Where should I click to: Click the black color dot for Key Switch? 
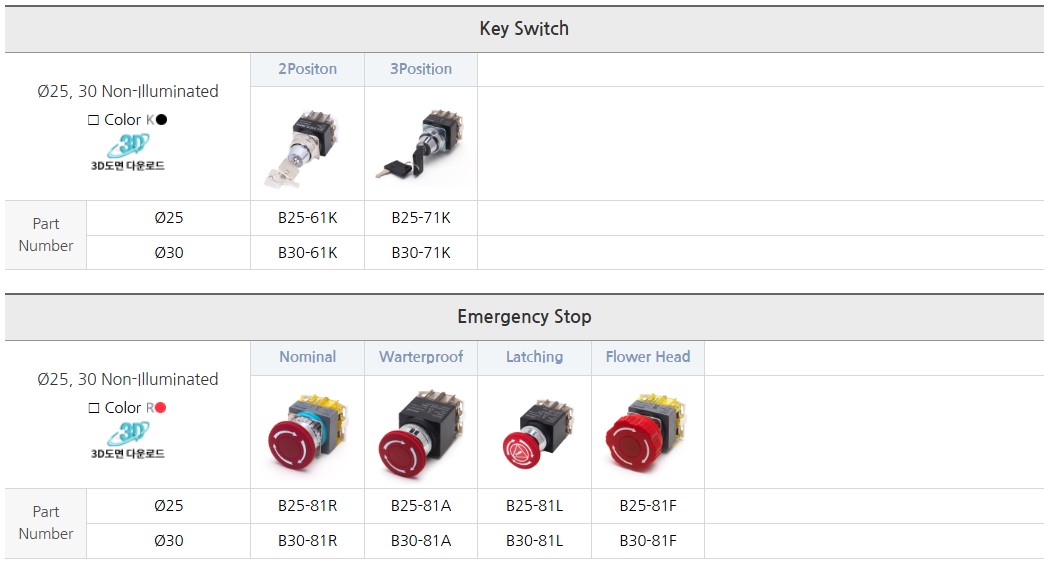(x=162, y=120)
